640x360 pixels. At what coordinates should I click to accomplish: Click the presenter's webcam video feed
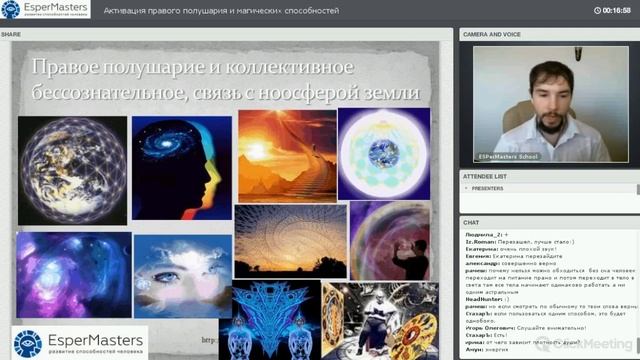point(551,104)
